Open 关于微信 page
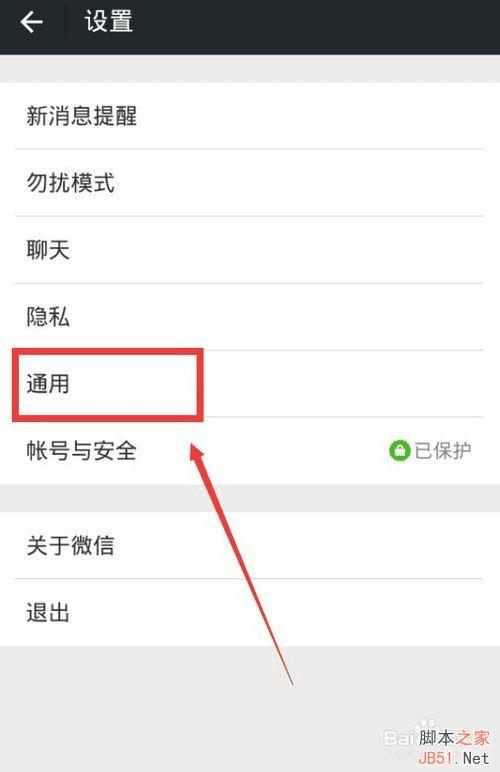The width and height of the screenshot is (500, 772). 250,546
